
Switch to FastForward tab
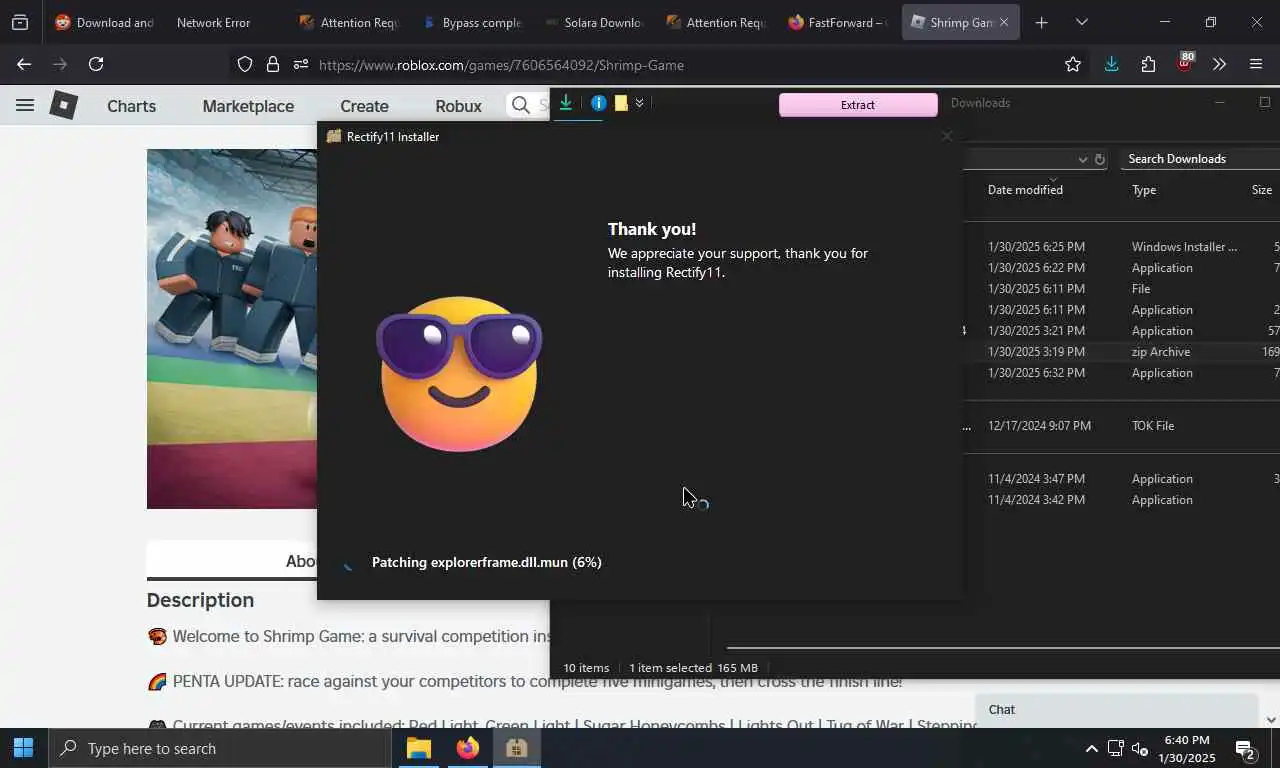(836, 22)
